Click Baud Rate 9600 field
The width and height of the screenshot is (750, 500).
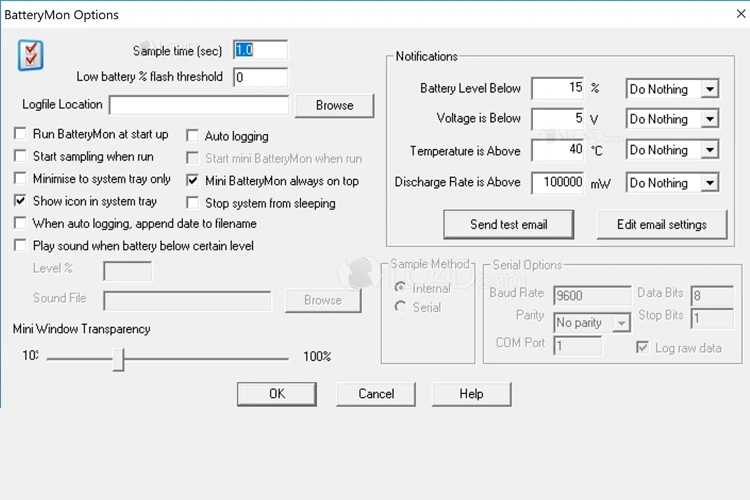pyautogui.click(x=592, y=295)
